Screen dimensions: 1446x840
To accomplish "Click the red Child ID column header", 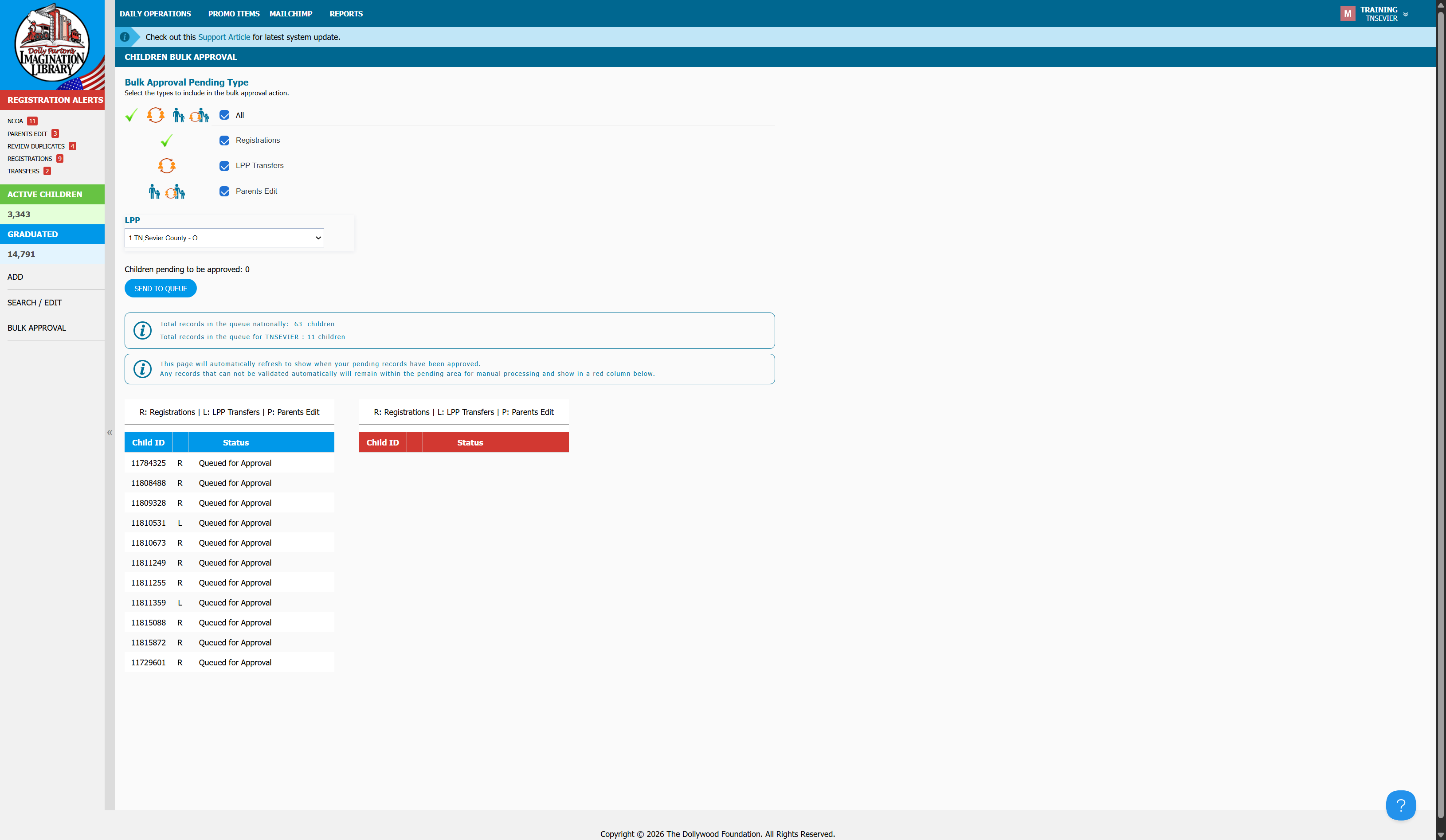I will [383, 442].
